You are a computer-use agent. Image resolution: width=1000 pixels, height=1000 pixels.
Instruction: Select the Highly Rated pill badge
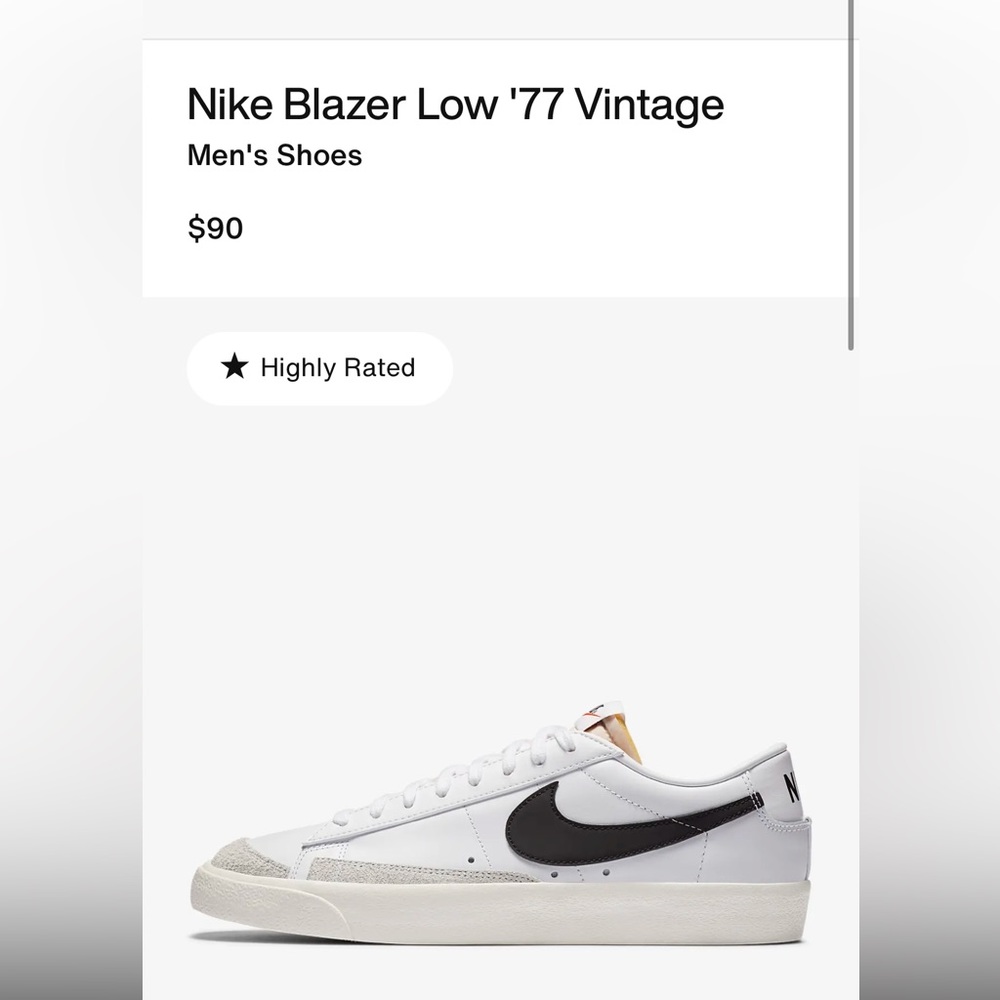[319, 368]
